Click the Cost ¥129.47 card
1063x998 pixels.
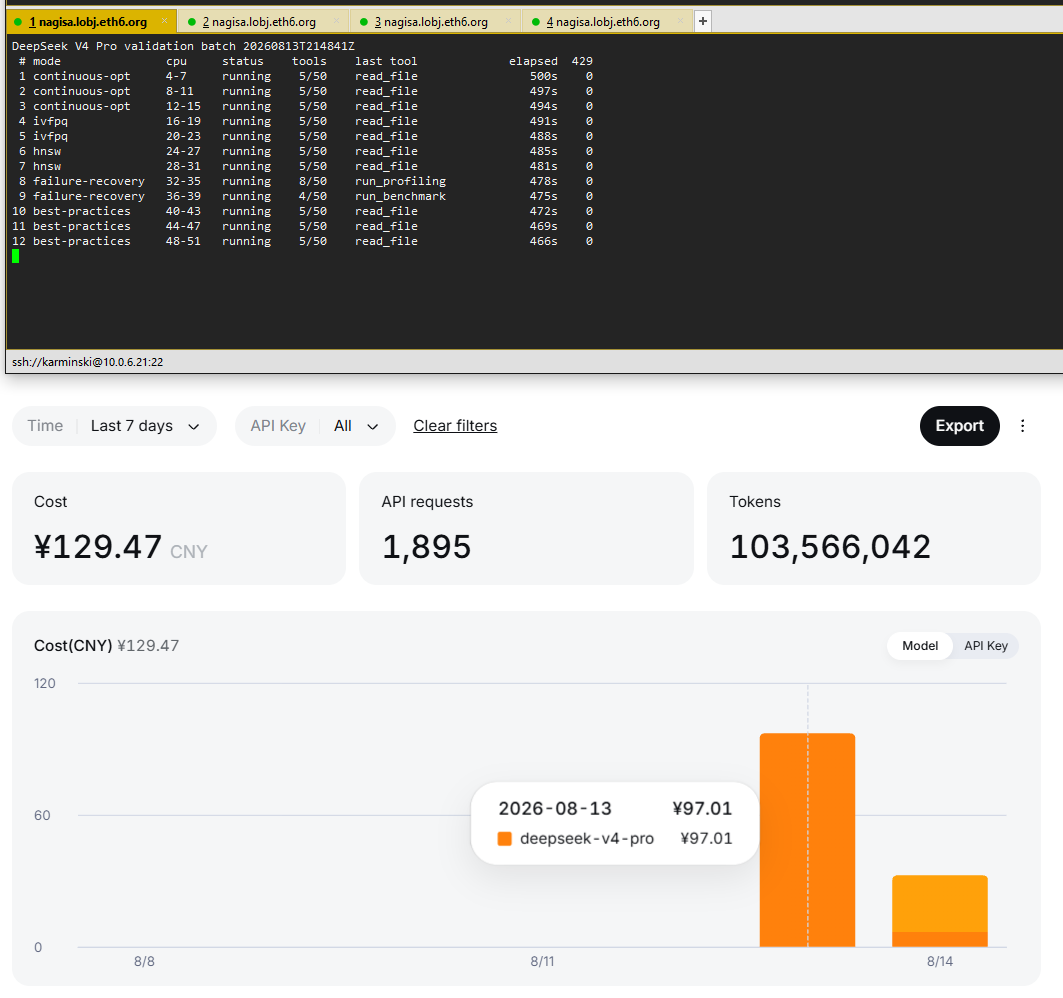click(179, 528)
